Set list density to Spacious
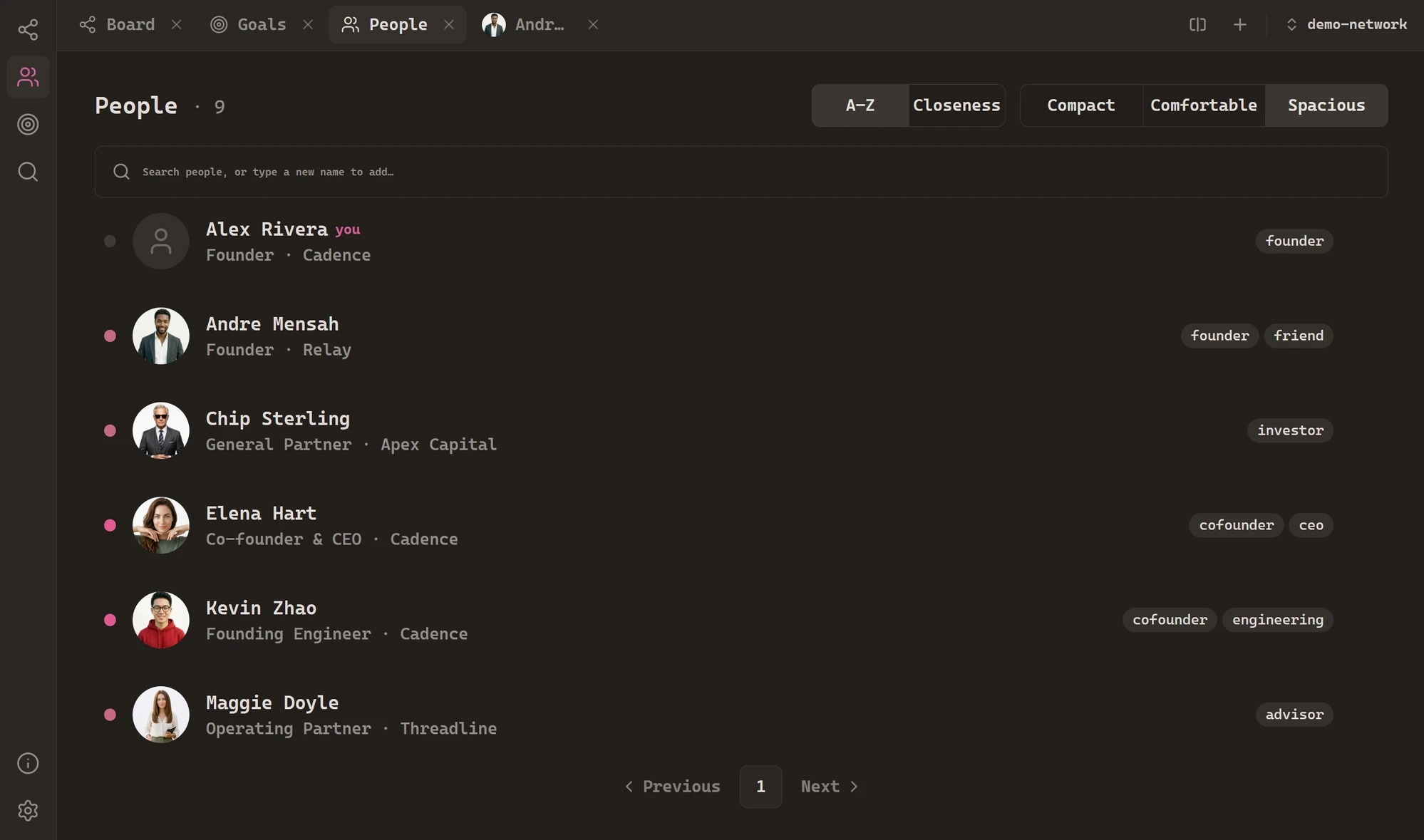Viewport: 1424px width, 840px height. [1326, 105]
